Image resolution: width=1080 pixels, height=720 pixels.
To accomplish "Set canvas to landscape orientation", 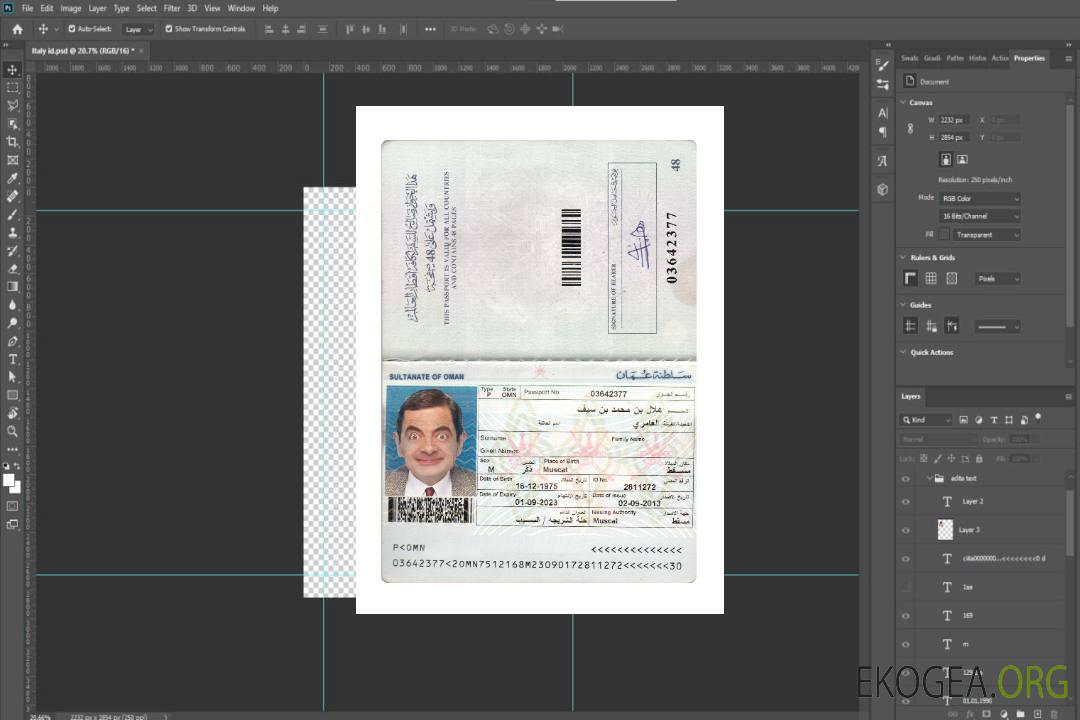I will (962, 159).
